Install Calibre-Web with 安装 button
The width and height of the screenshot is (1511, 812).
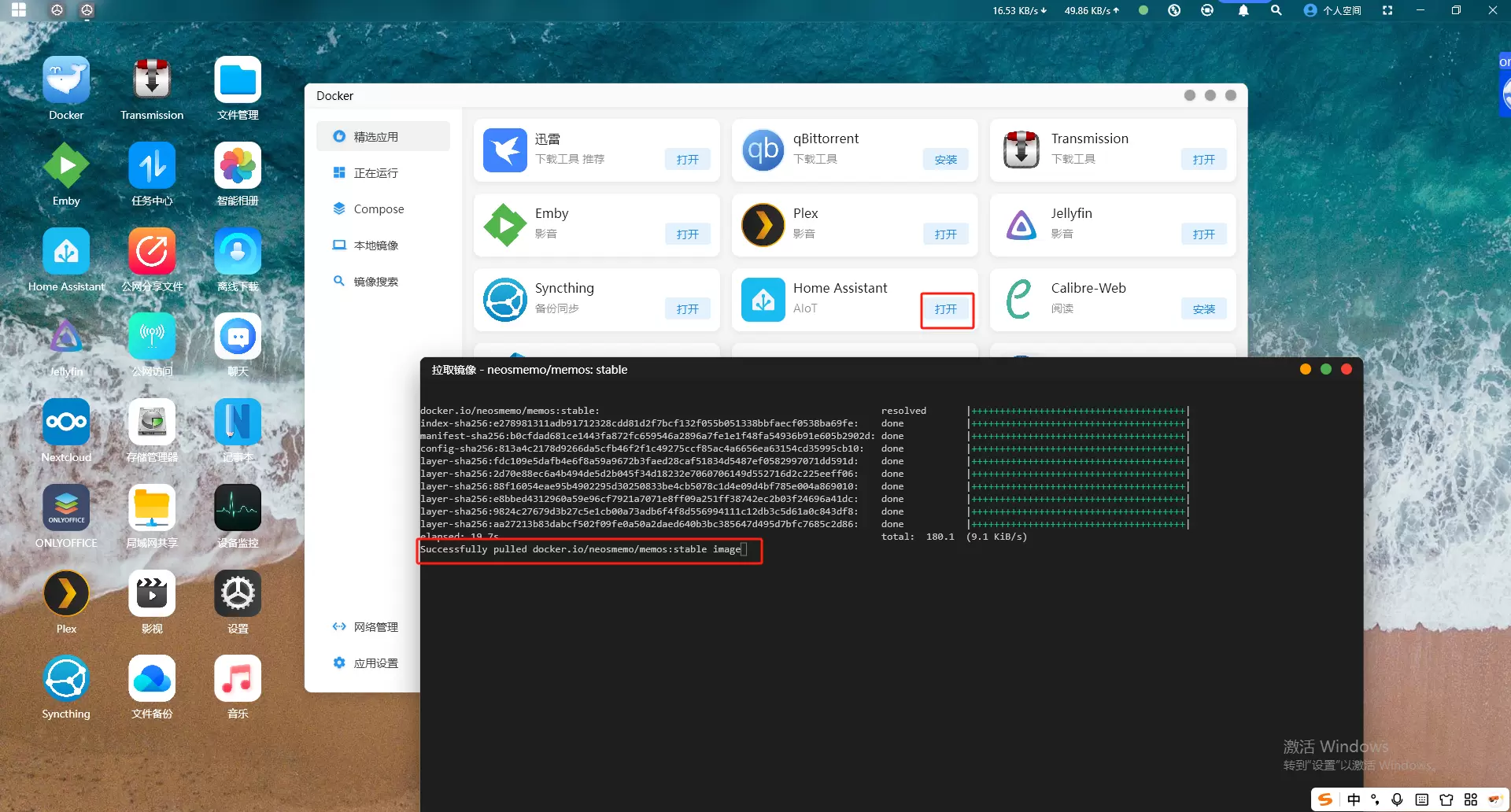pyautogui.click(x=1203, y=309)
